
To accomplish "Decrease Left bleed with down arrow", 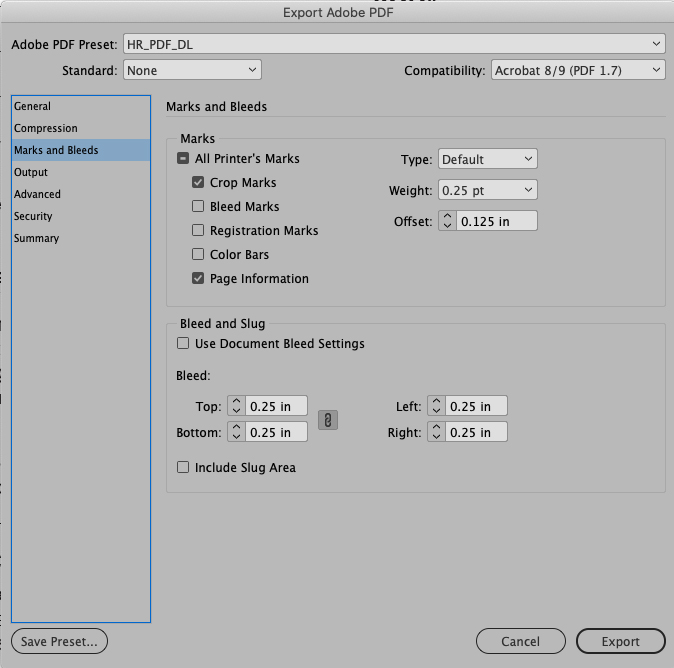I will tap(436, 410).
